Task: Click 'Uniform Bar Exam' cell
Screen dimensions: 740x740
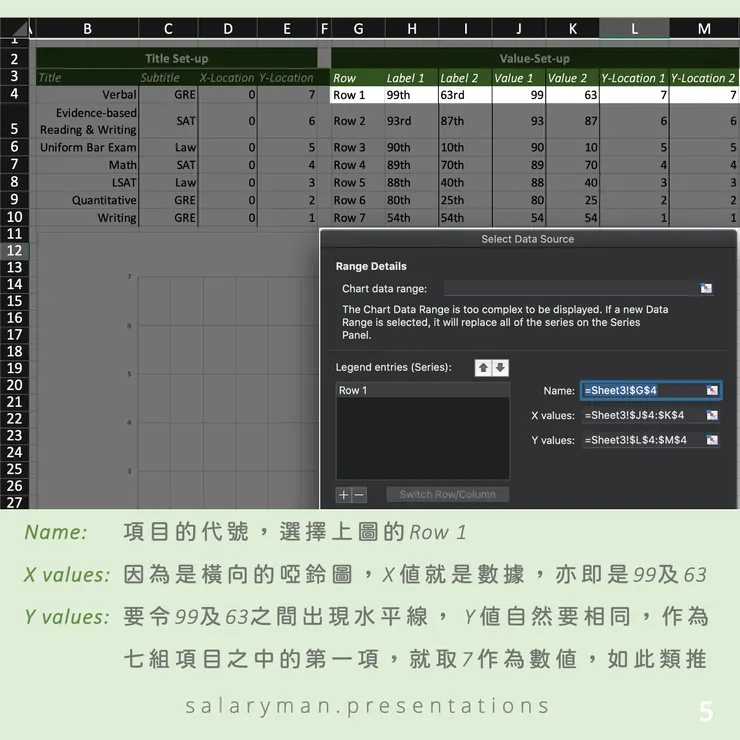Action: click(x=87, y=147)
